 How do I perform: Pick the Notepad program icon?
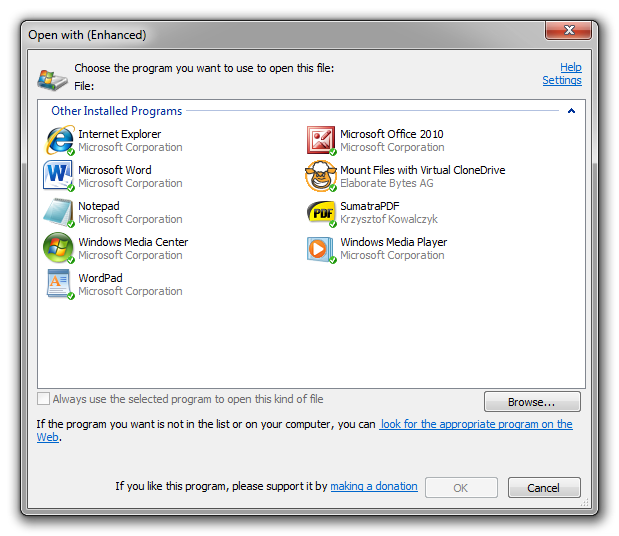tap(58, 212)
